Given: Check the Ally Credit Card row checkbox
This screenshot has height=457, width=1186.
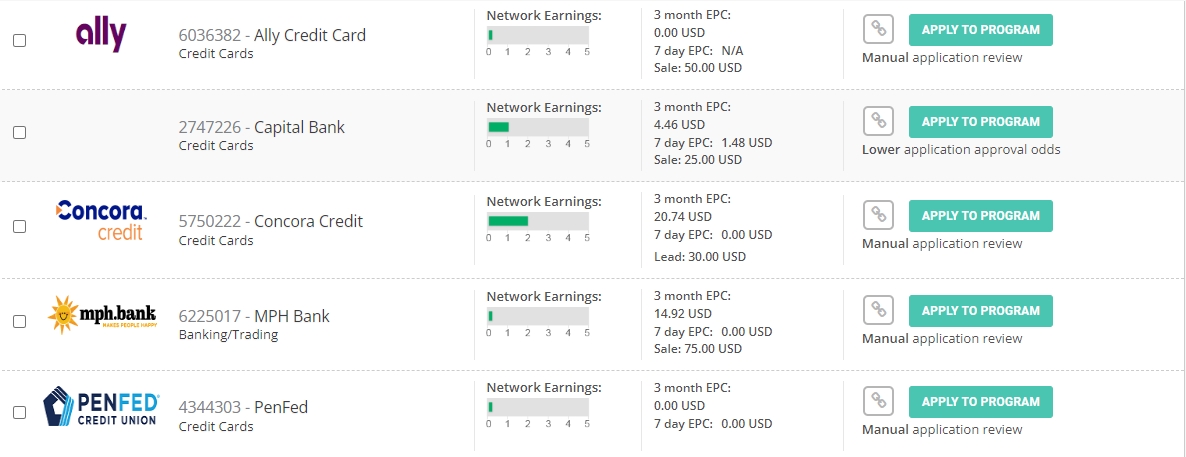Looking at the screenshot, I should [x=20, y=40].
